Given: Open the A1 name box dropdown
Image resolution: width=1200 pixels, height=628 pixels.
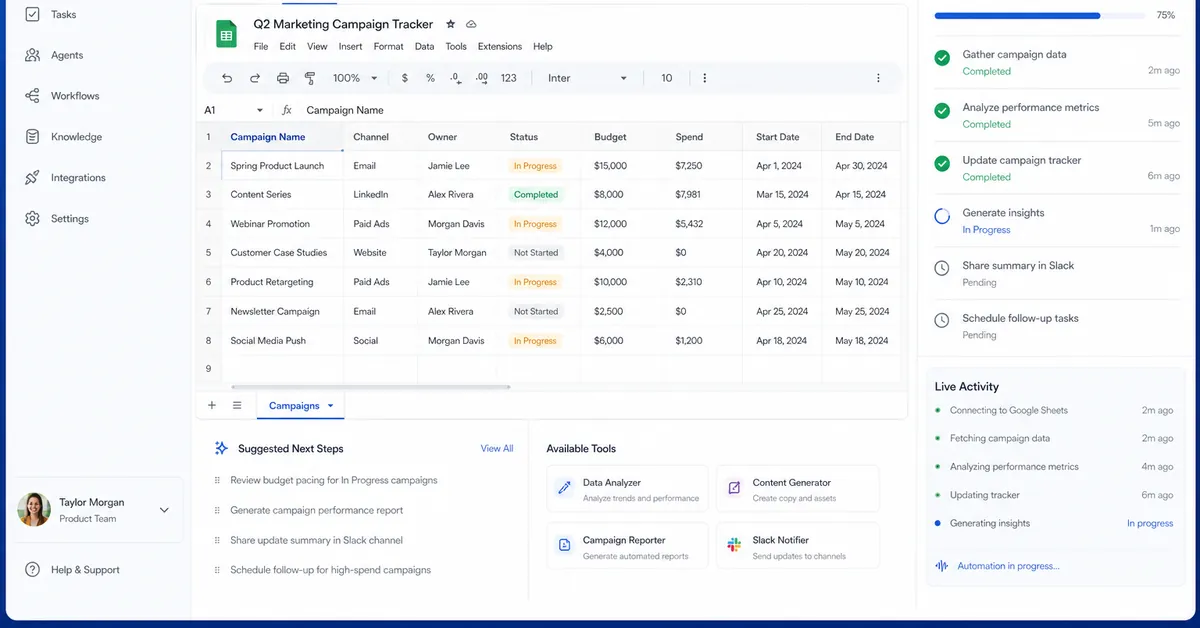Looking at the screenshot, I should click(x=260, y=110).
